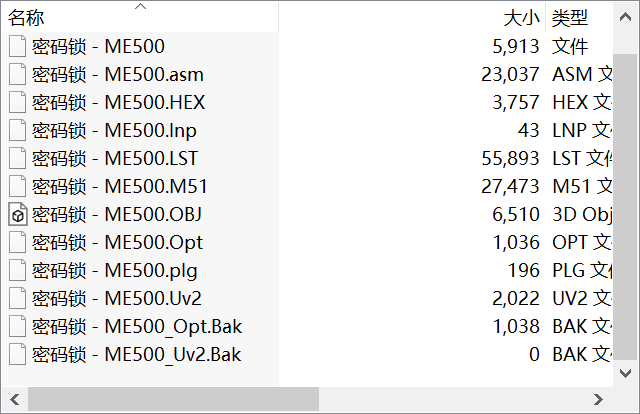Select the file 密码锁 - ME500.Opt
The width and height of the screenshot is (640, 414).
coord(117,243)
